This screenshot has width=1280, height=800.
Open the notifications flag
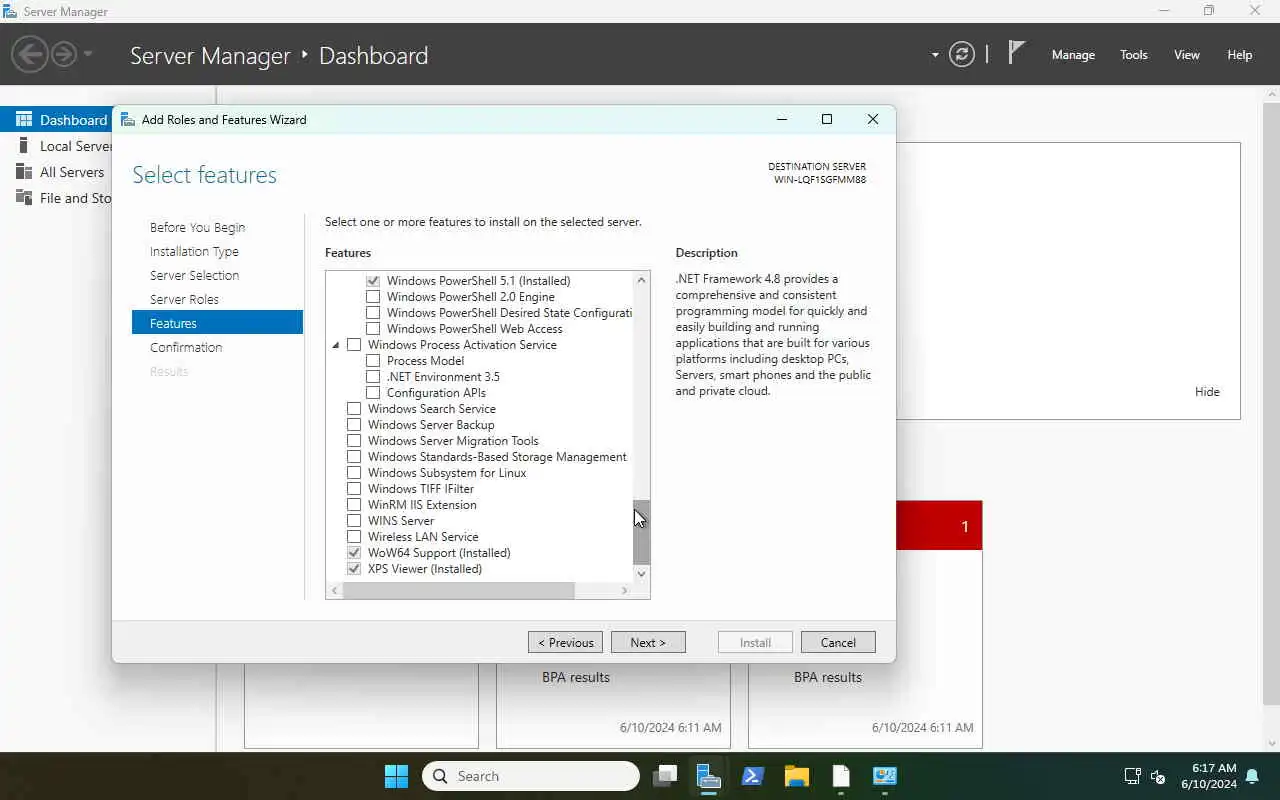(1016, 52)
